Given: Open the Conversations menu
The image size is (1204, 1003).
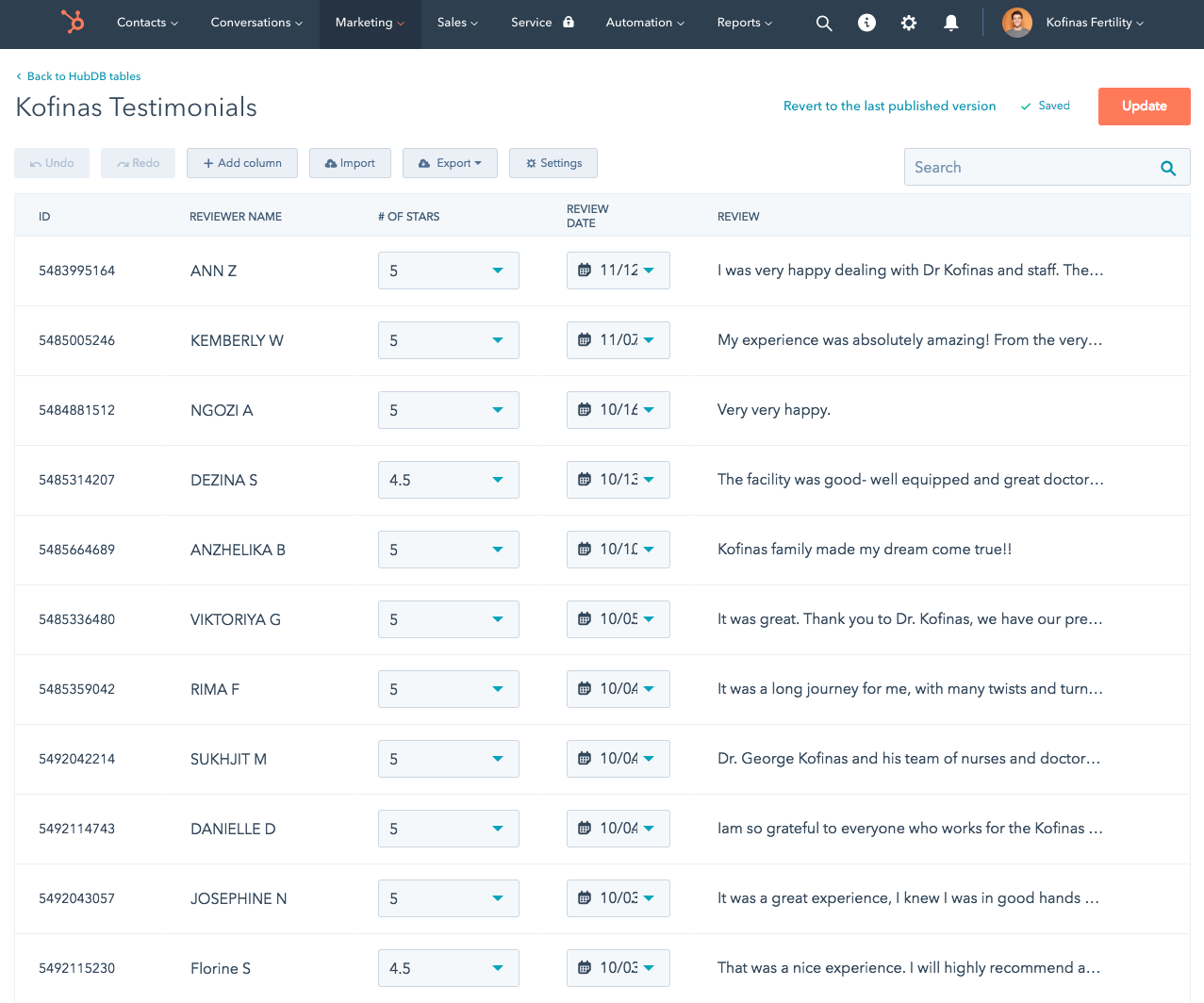Looking at the screenshot, I should click(x=256, y=23).
